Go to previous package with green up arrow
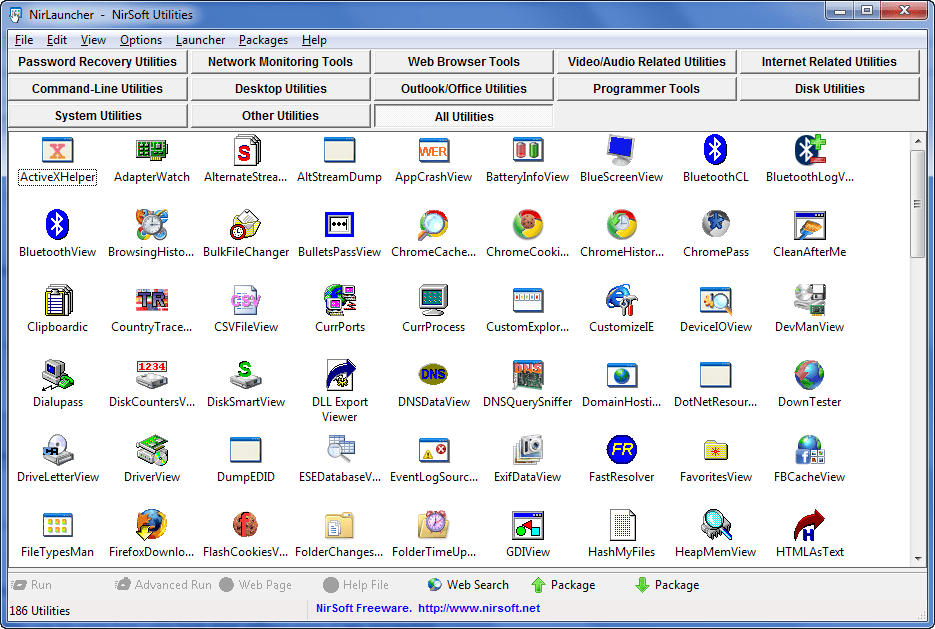Viewport: 935px width, 629px height. click(563, 585)
